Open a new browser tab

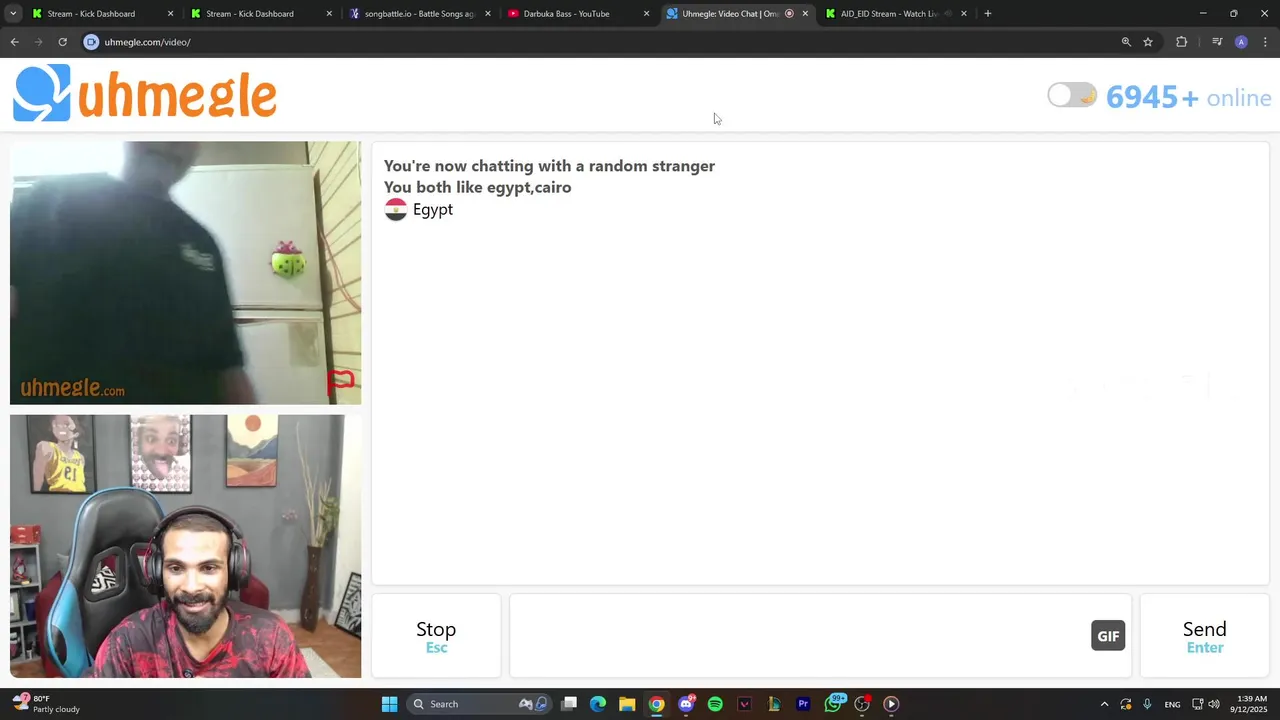(987, 14)
